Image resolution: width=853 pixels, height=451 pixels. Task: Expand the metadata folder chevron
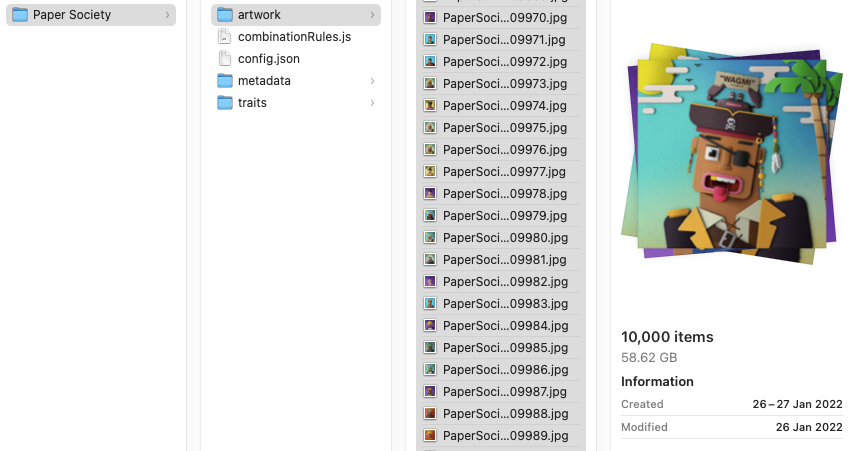click(x=372, y=81)
